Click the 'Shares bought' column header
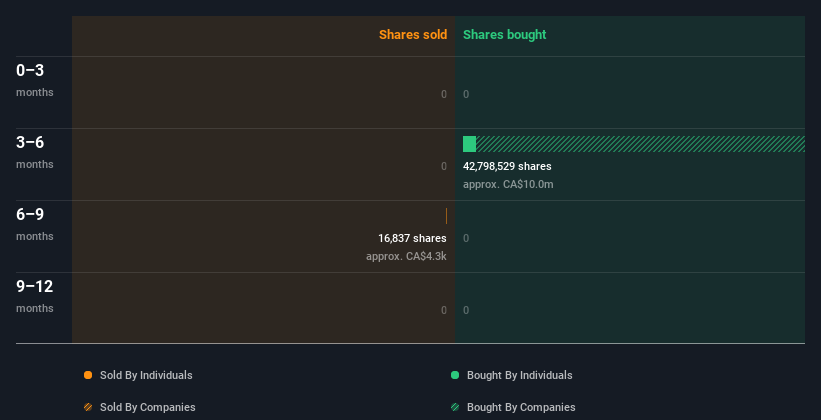 pos(504,35)
